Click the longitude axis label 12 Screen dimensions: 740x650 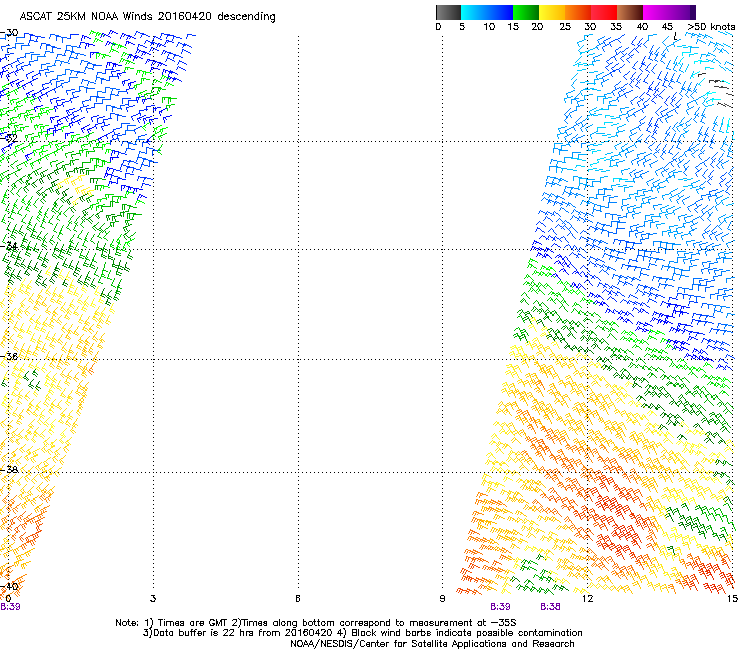pyautogui.click(x=587, y=599)
